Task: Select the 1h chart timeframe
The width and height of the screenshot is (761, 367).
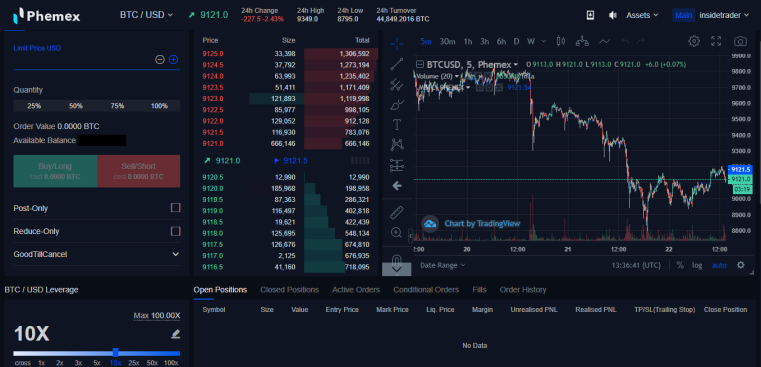Action: click(468, 42)
